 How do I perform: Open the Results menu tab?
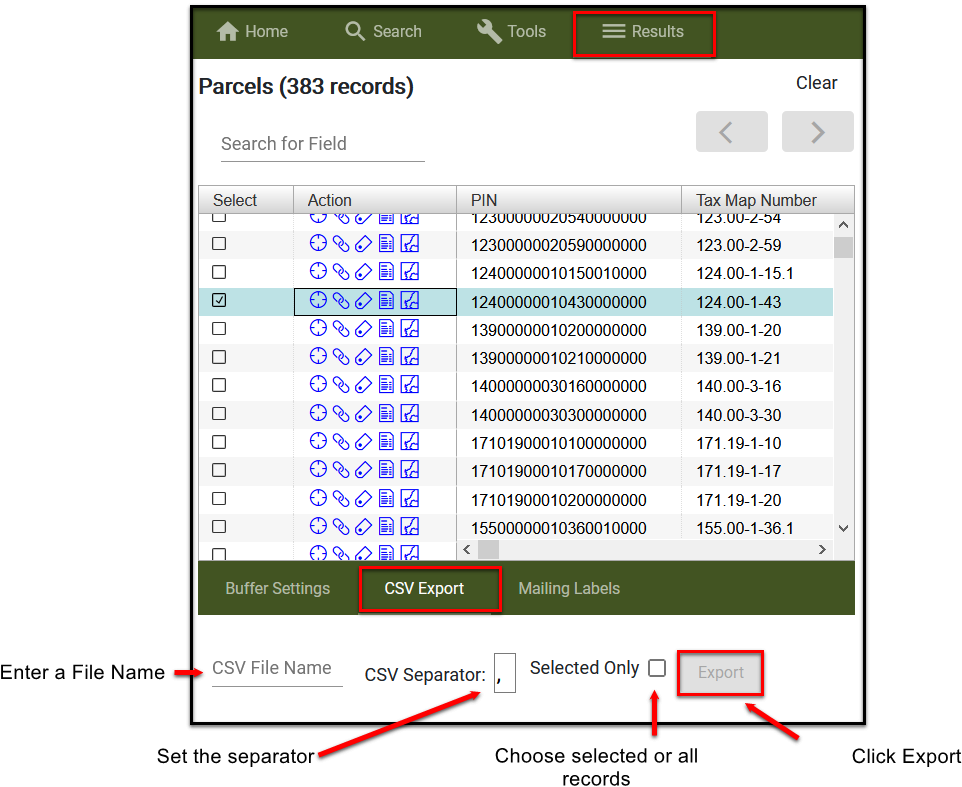[x=643, y=32]
